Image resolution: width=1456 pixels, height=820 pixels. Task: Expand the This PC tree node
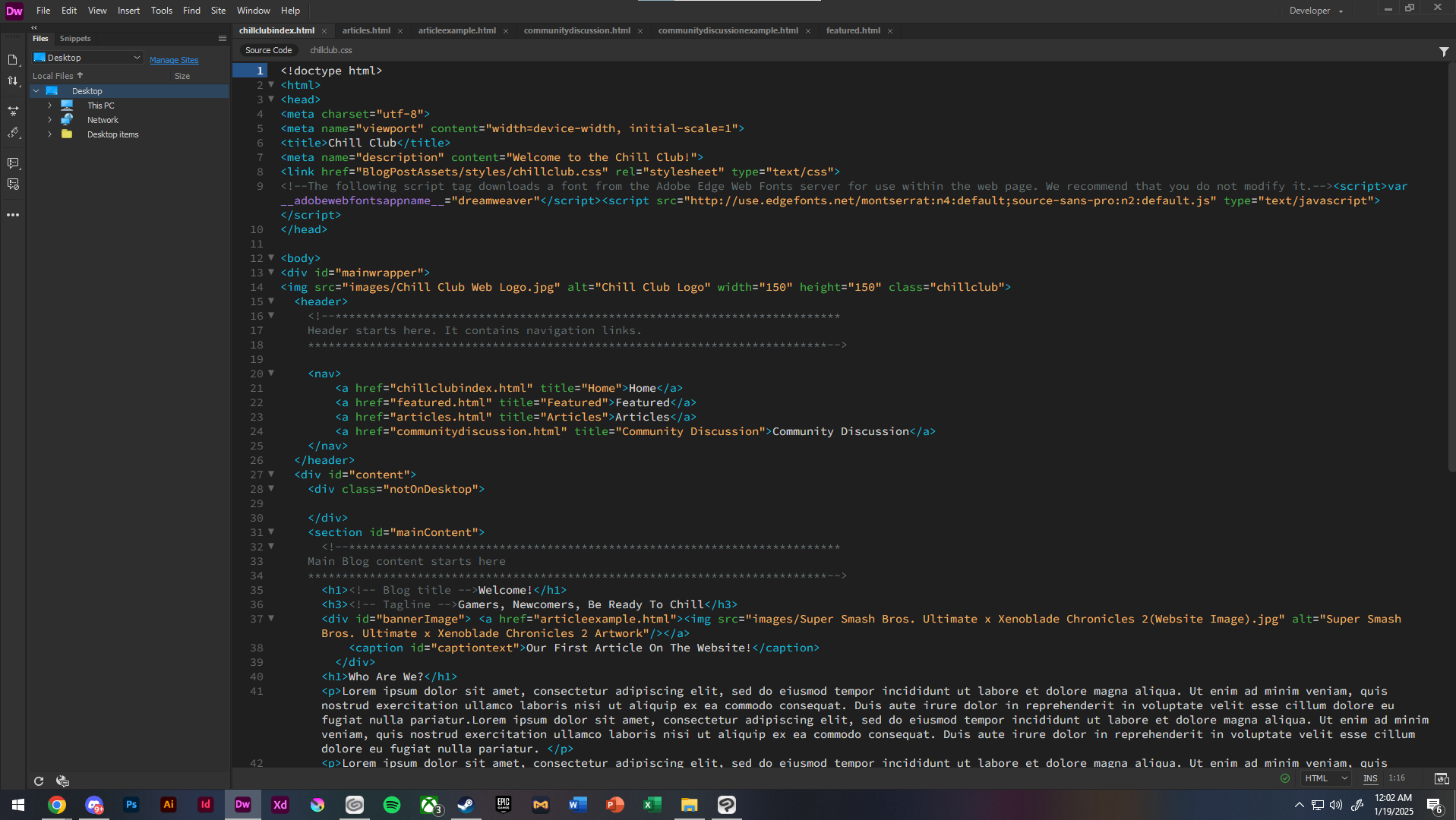[x=50, y=106]
